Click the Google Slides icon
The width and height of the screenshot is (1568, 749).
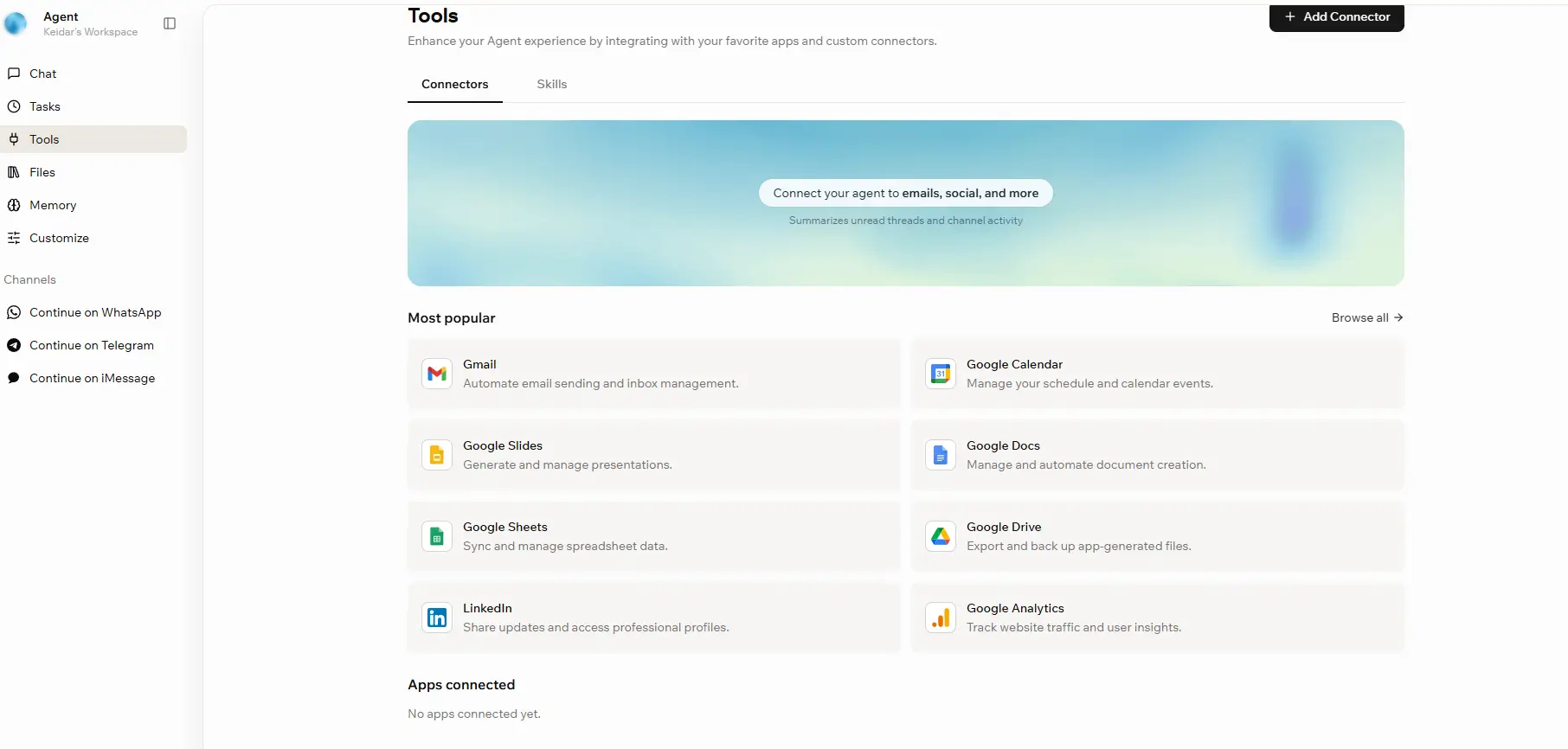tap(437, 455)
